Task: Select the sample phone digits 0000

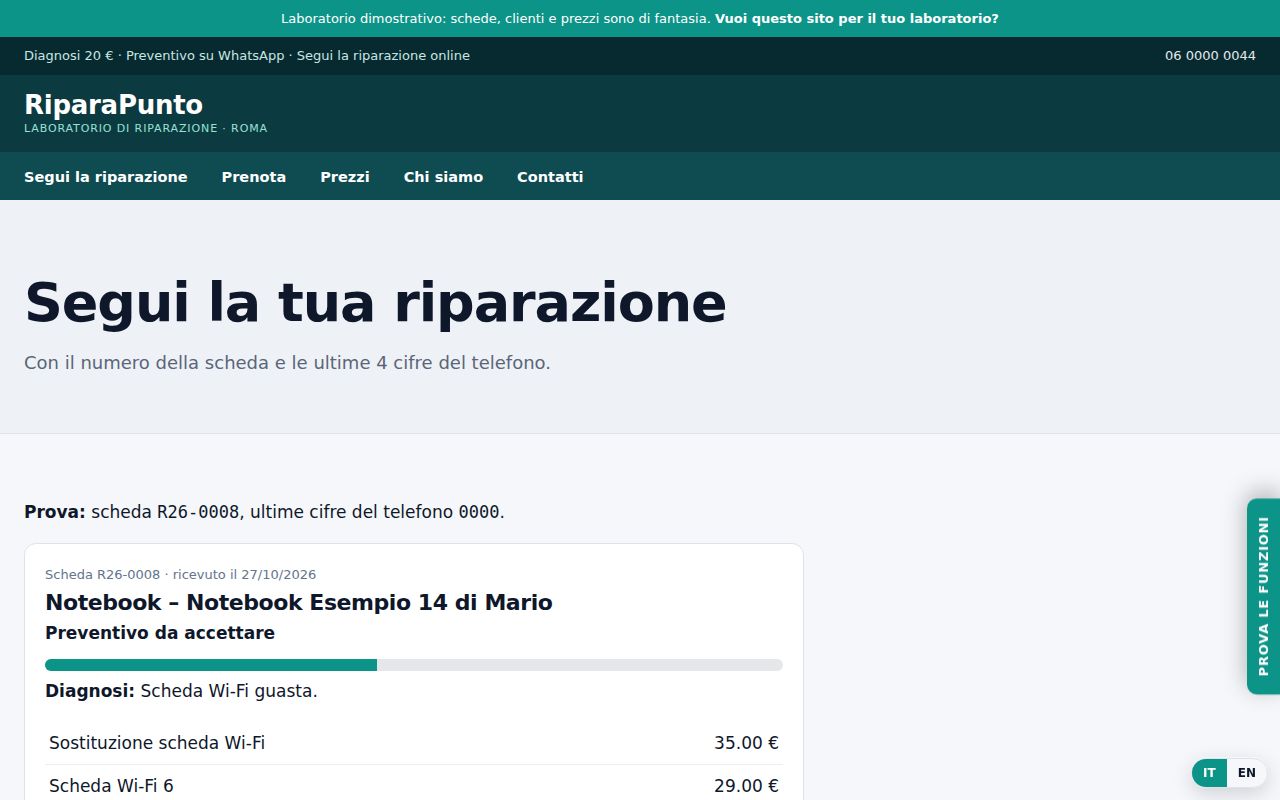Action: pyautogui.click(x=479, y=512)
